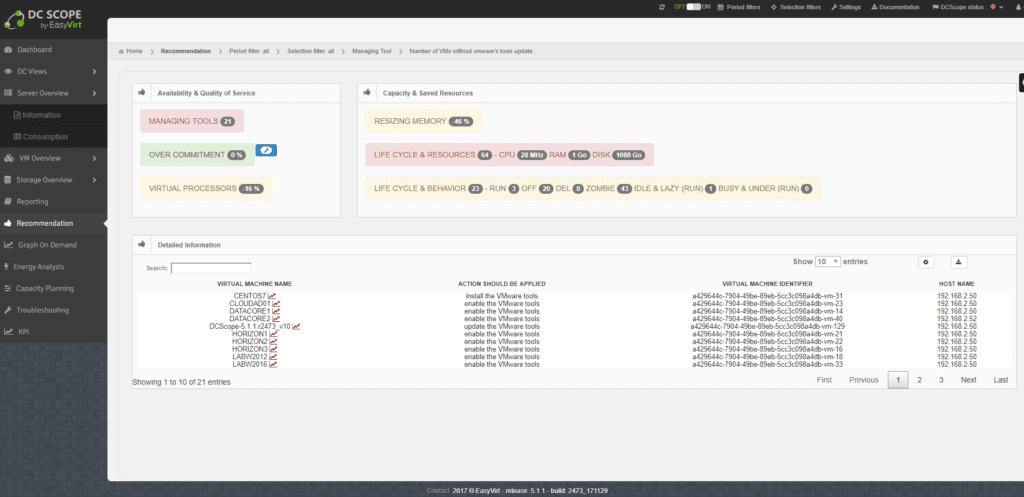Click graph icon next to LABW2012
The height and width of the screenshot is (497, 1024).
point(273,357)
